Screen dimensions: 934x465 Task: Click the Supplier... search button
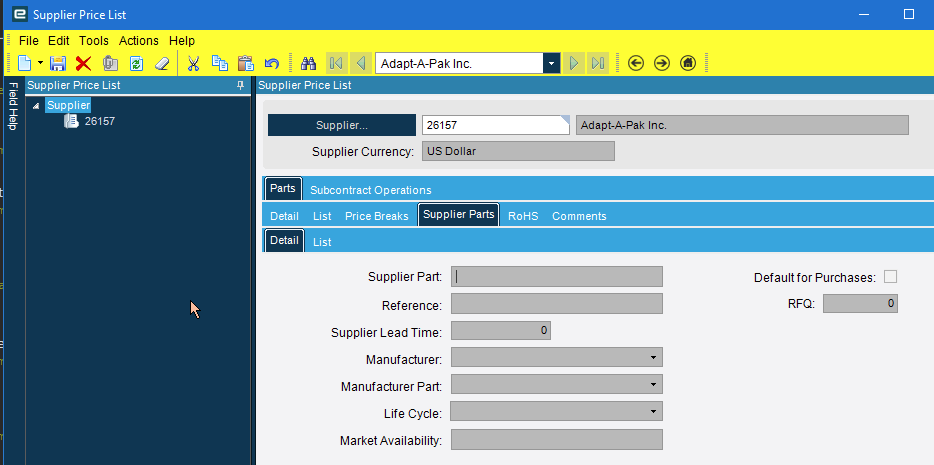click(x=342, y=125)
